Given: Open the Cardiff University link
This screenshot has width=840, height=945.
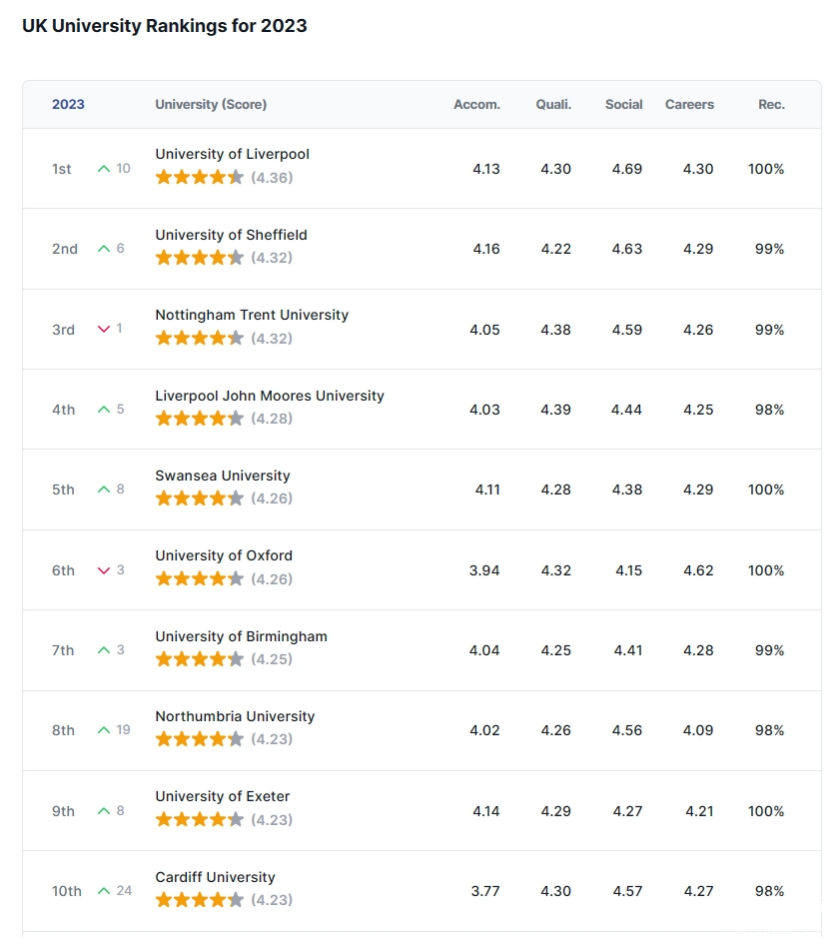Looking at the screenshot, I should 215,878.
